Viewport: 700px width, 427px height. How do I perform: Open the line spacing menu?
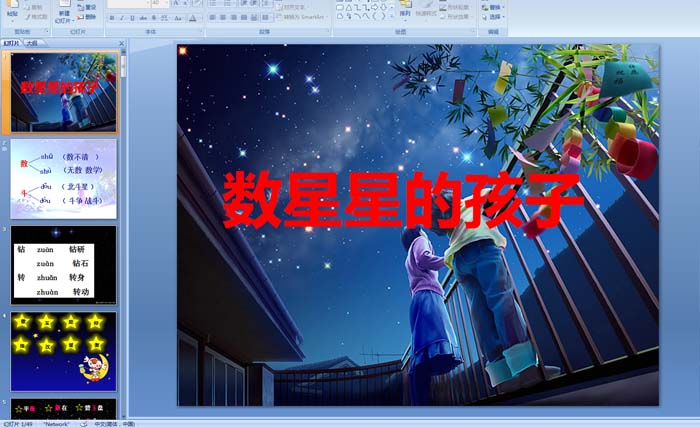pyautogui.click(x=266, y=3)
